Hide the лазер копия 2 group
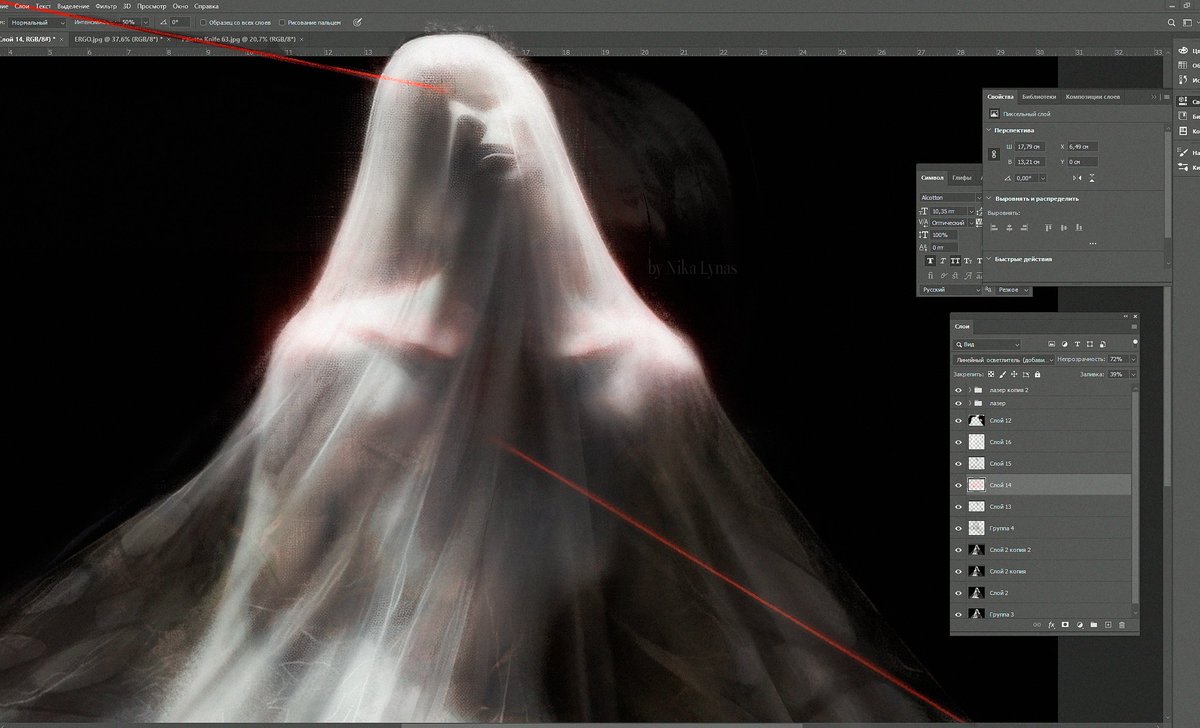Viewport: 1200px width, 728px height. pyautogui.click(x=958, y=390)
